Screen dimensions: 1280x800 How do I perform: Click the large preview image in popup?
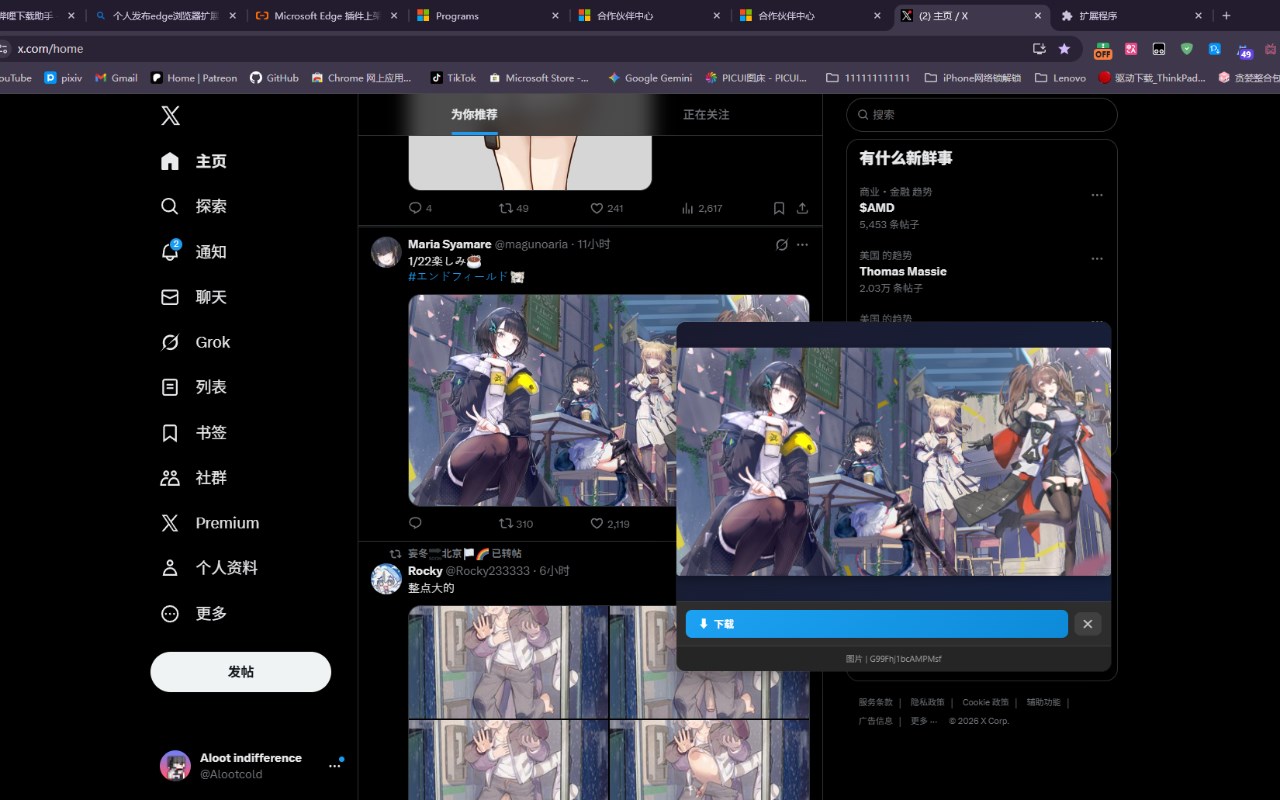point(893,461)
